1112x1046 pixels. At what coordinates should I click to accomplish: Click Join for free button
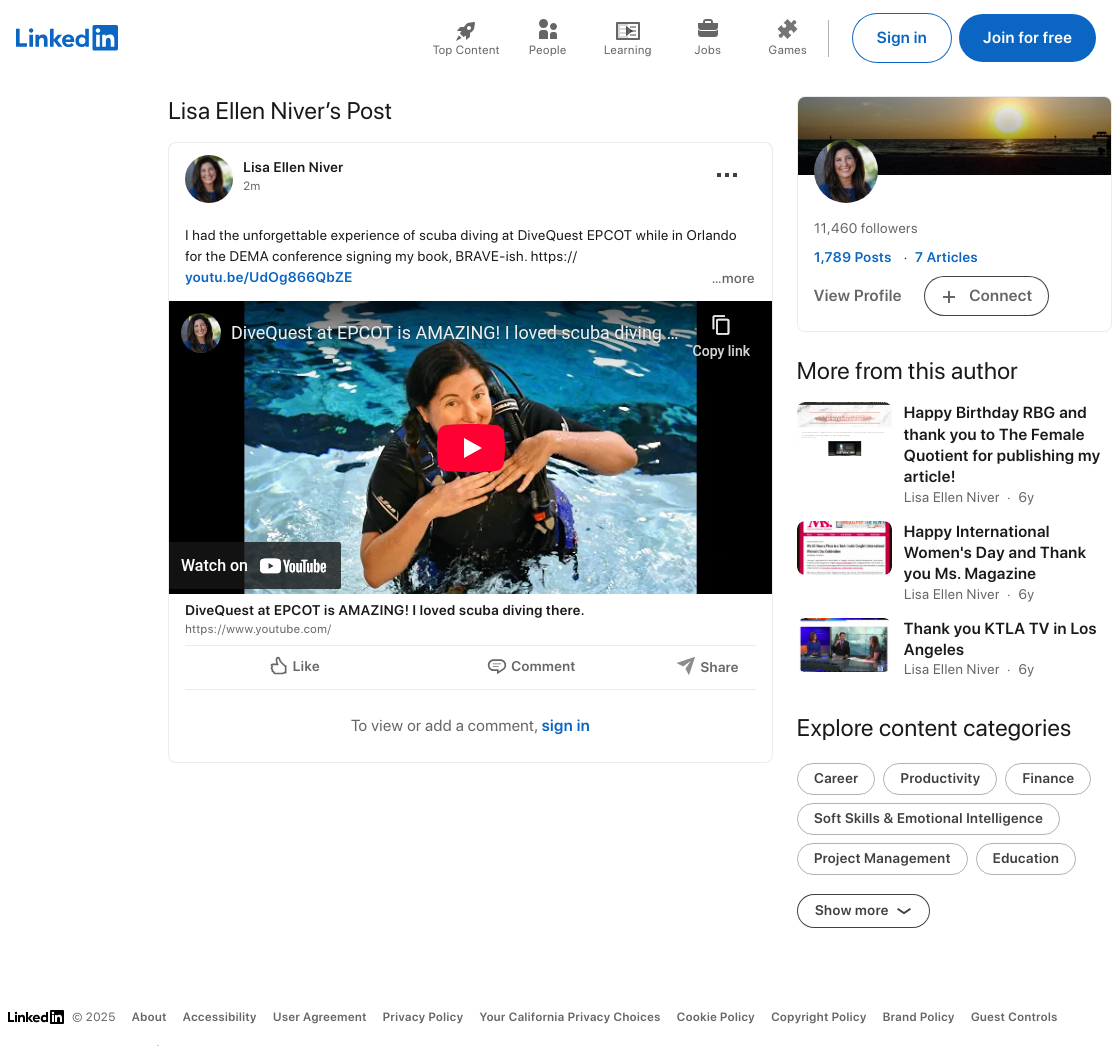tap(1027, 38)
